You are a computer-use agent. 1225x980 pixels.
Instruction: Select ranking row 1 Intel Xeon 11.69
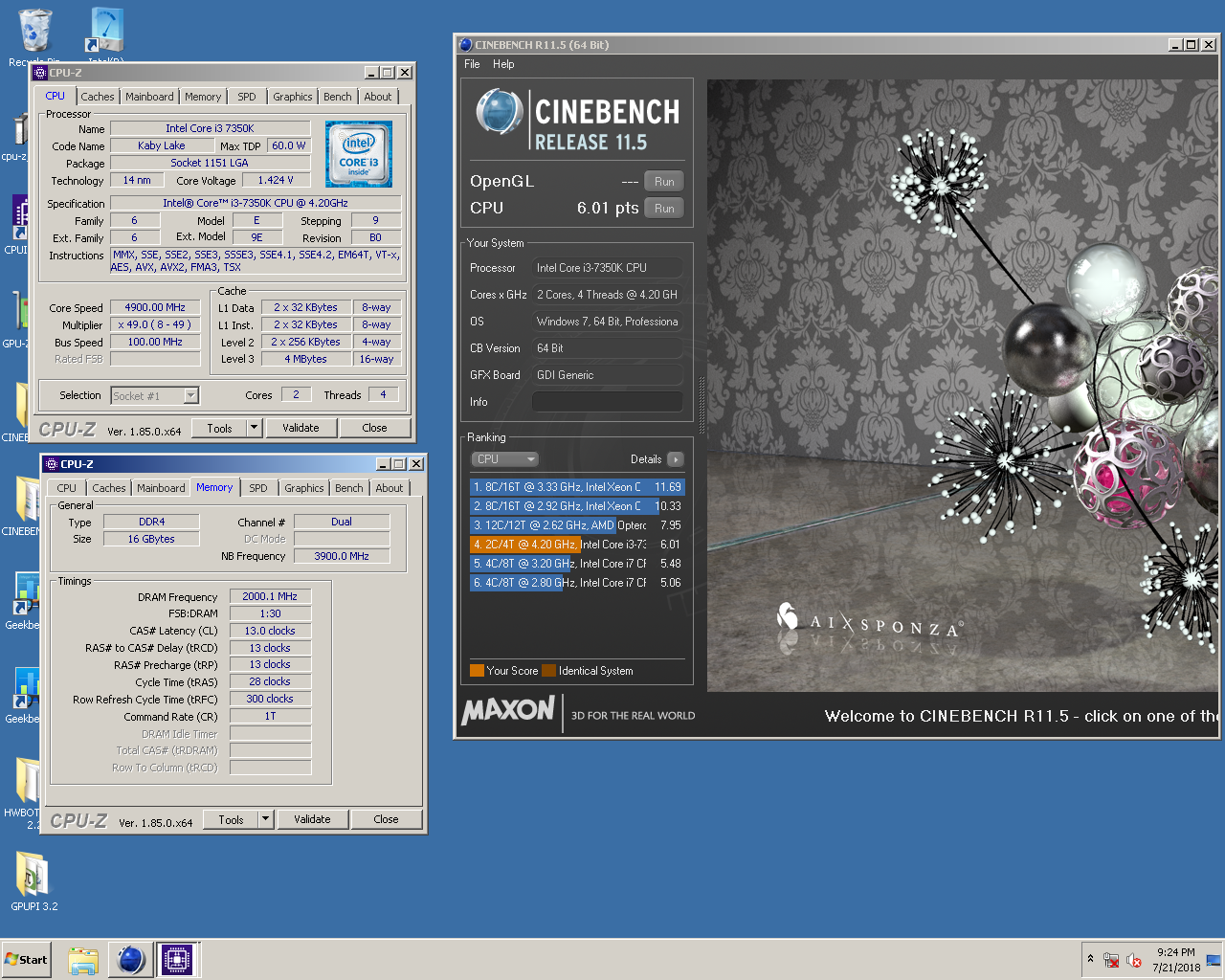coord(577,487)
